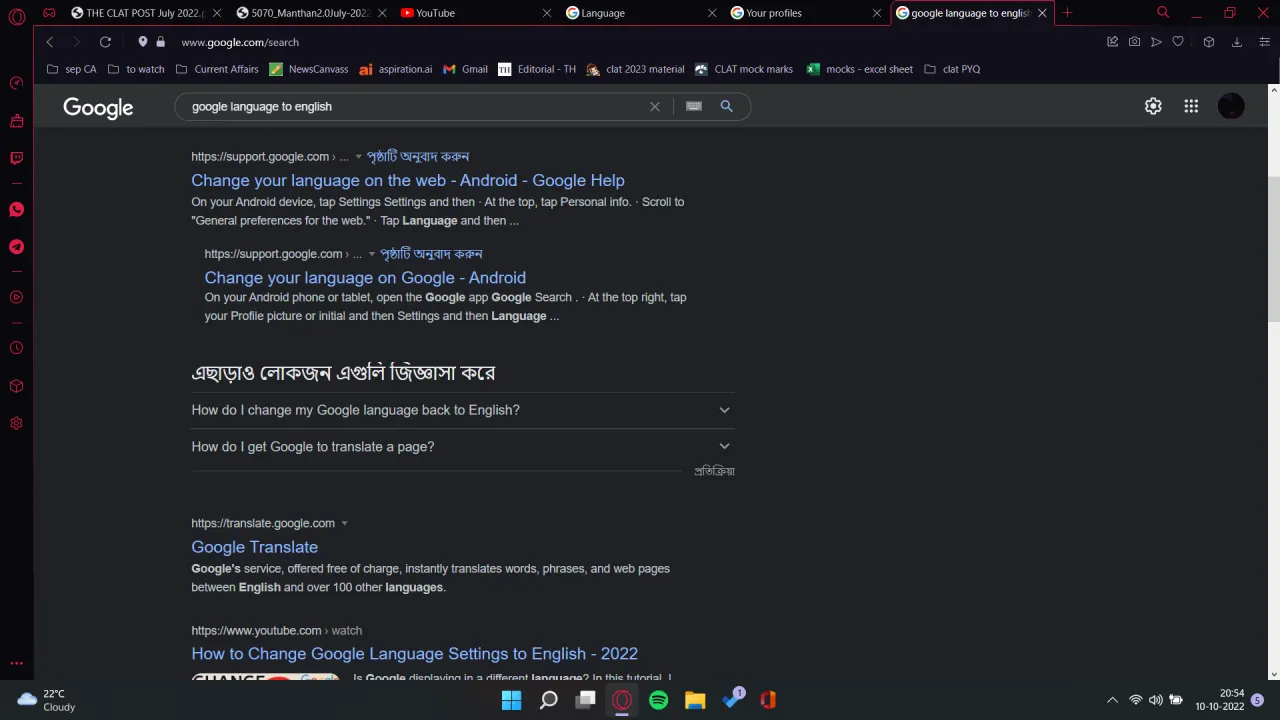
Task: Expand 'How do I change my Google language back to English?'
Action: (x=724, y=410)
